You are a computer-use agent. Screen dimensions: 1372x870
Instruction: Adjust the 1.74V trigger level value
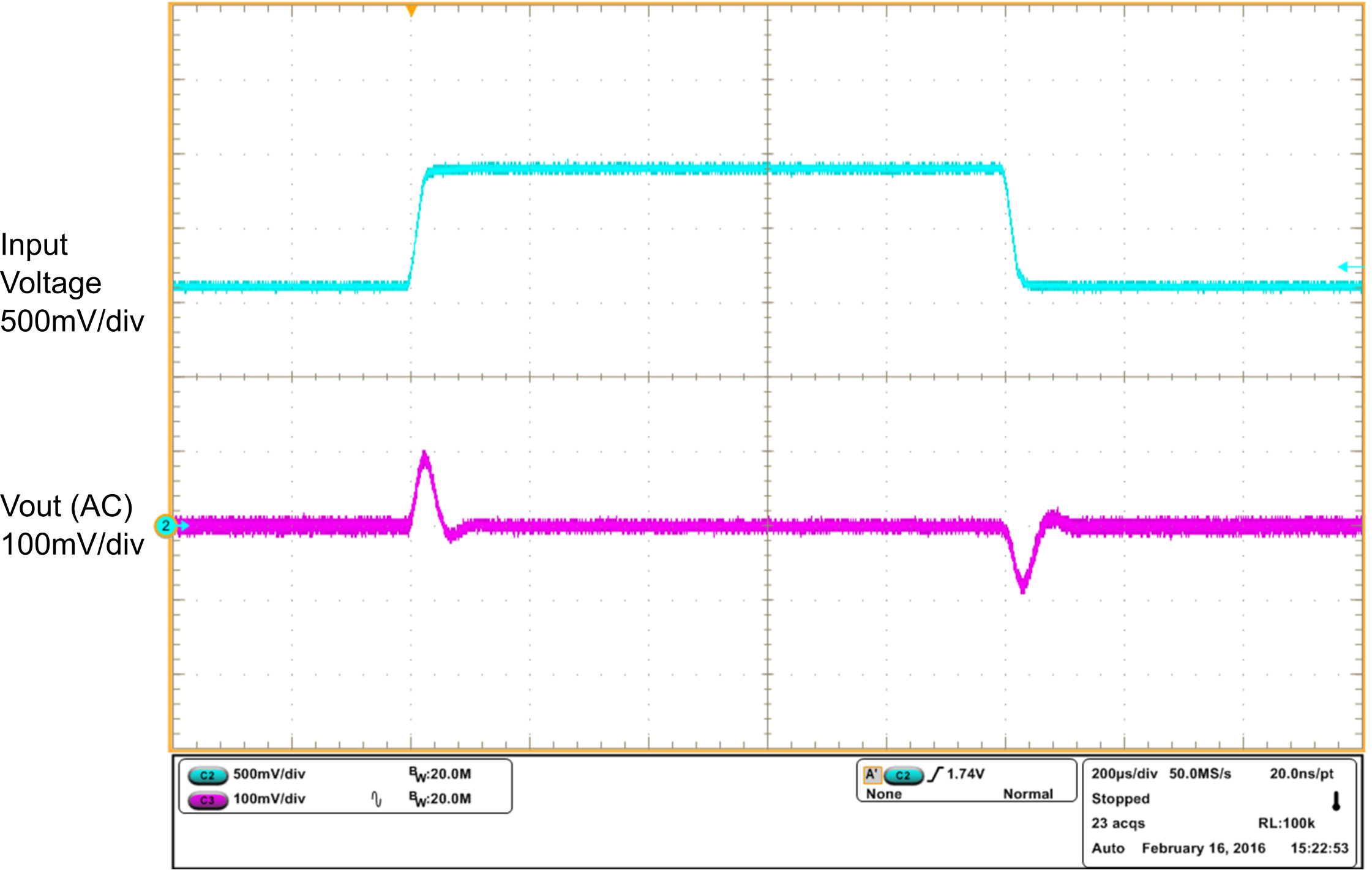(964, 773)
